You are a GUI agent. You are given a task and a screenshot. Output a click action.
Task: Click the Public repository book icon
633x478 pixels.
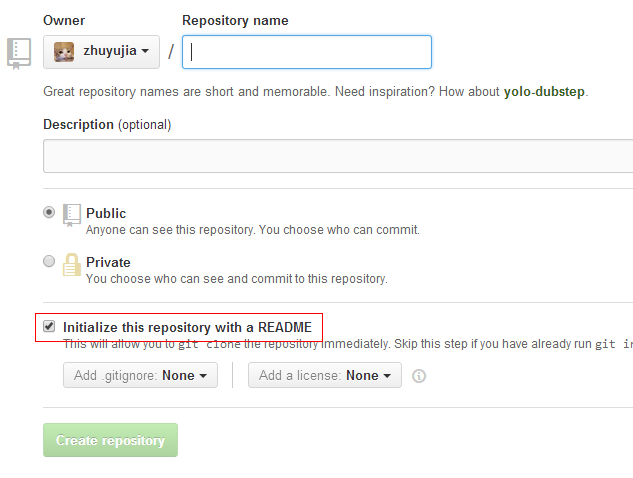(71, 215)
